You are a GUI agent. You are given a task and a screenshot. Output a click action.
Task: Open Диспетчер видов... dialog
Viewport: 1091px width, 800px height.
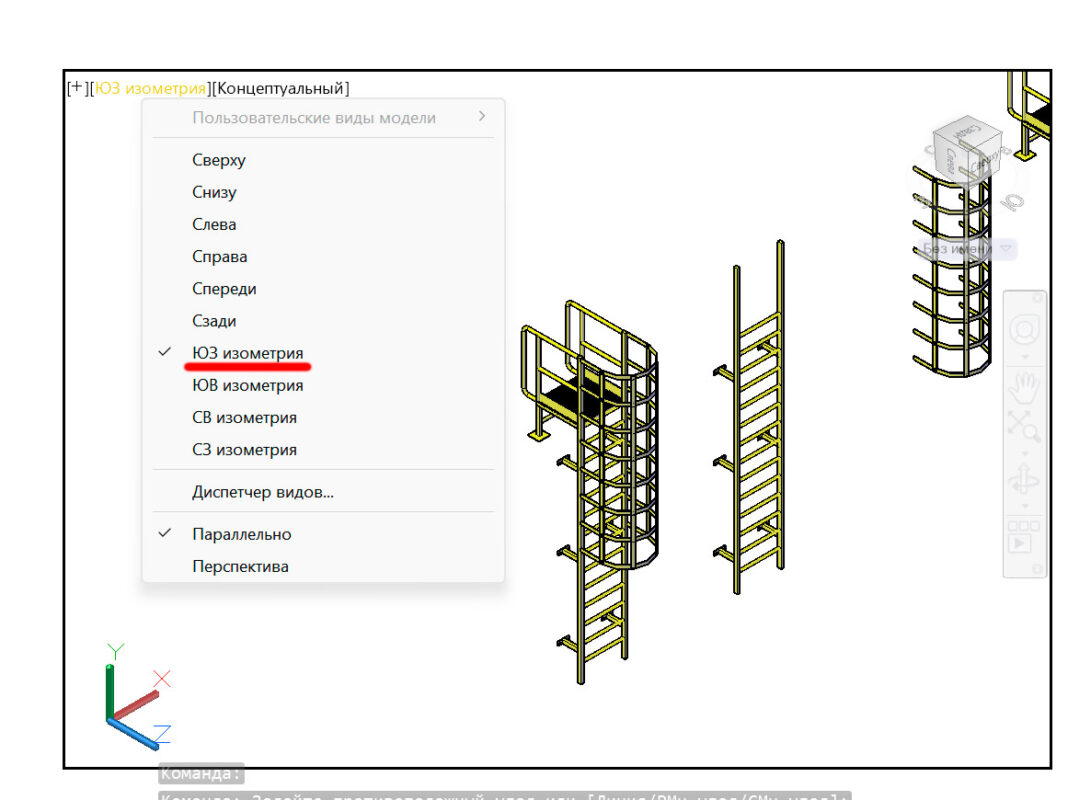coord(262,492)
